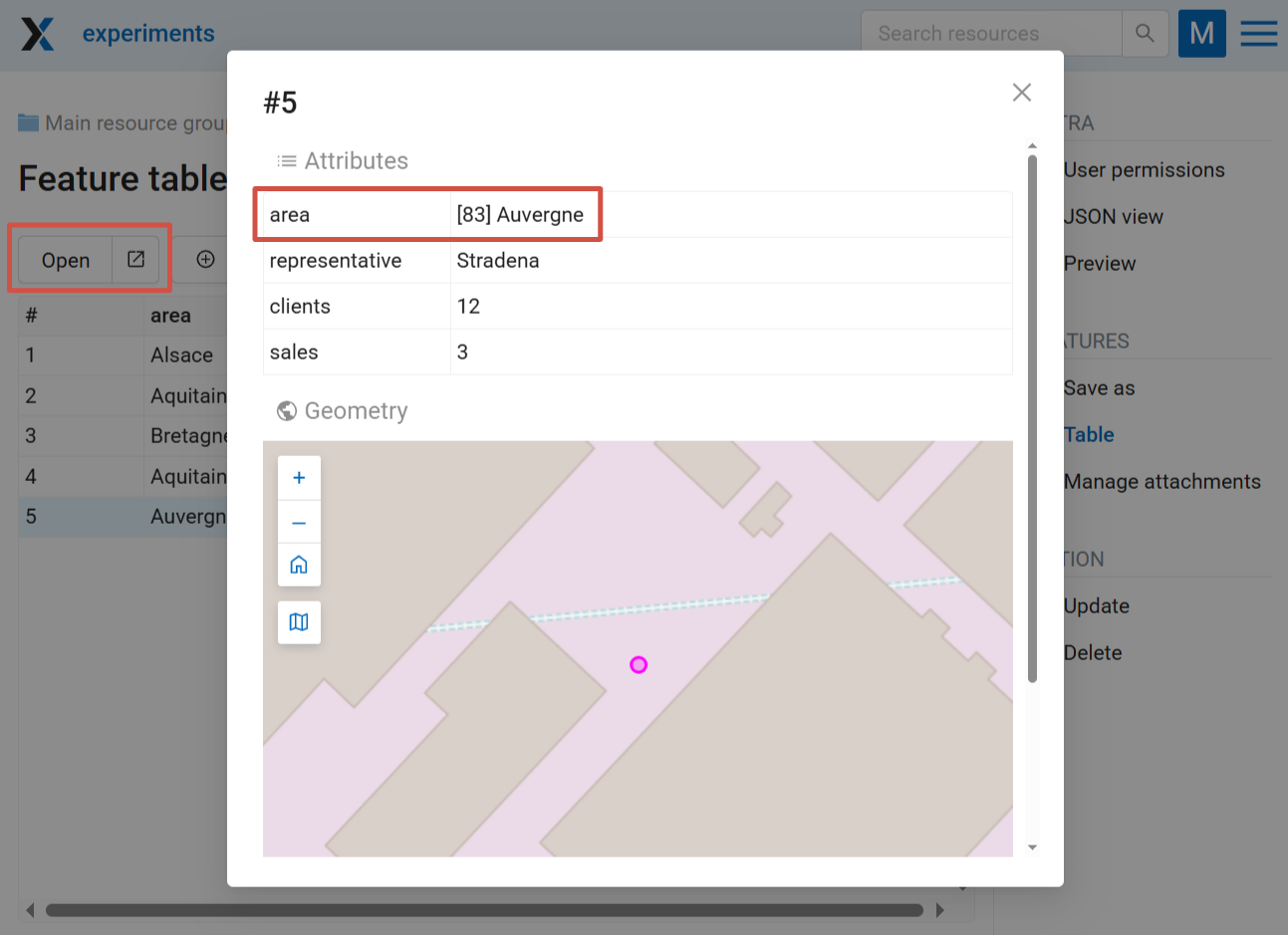This screenshot has width=1288, height=935.
Task: Open feature in new tab icon
Action: (x=136, y=260)
